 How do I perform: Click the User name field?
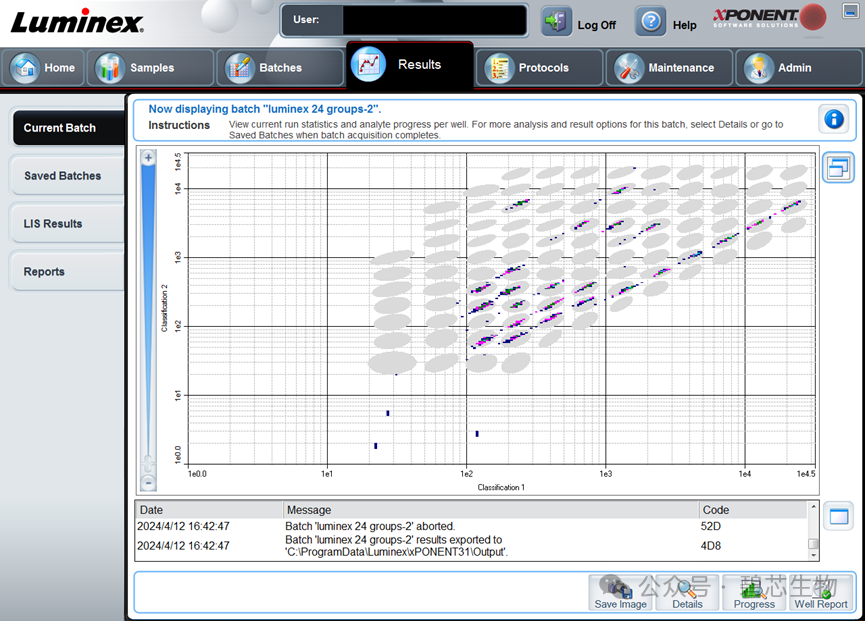434,21
